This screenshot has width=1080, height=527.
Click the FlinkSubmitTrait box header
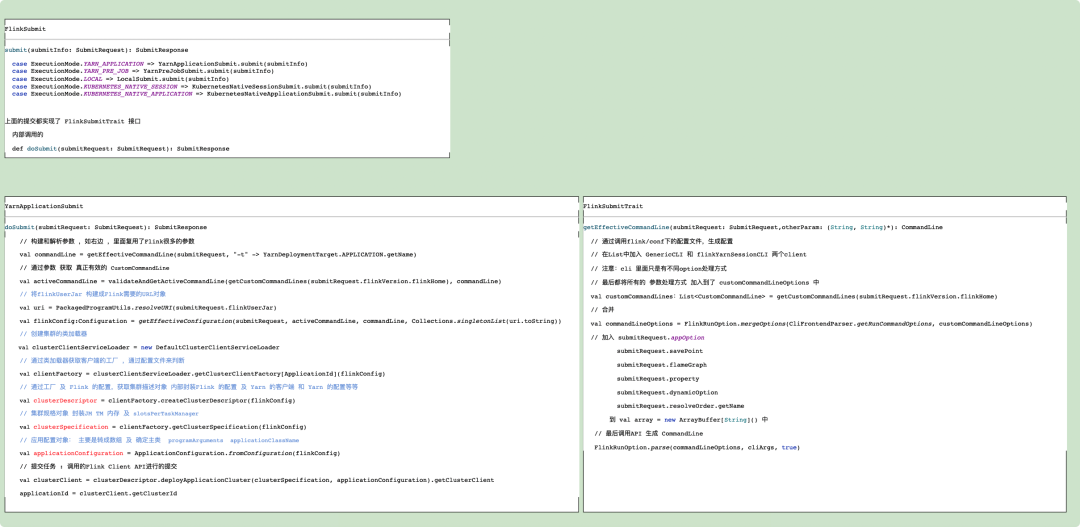pyautogui.click(x=613, y=206)
